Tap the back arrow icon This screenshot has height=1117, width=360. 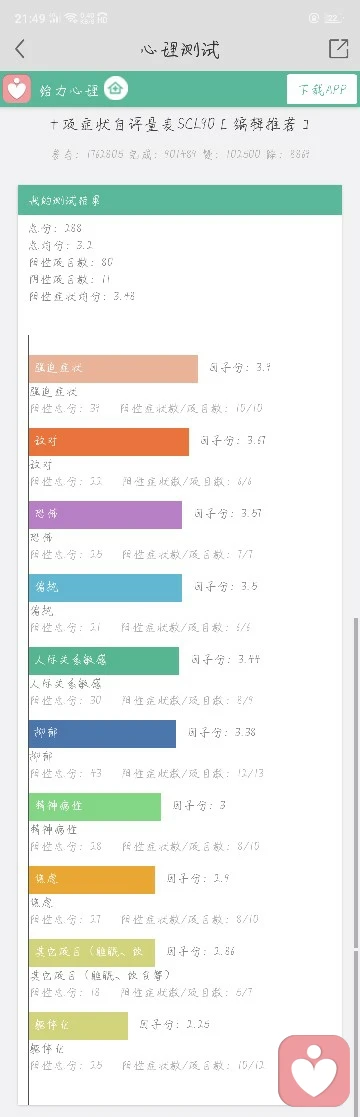[x=20, y=48]
